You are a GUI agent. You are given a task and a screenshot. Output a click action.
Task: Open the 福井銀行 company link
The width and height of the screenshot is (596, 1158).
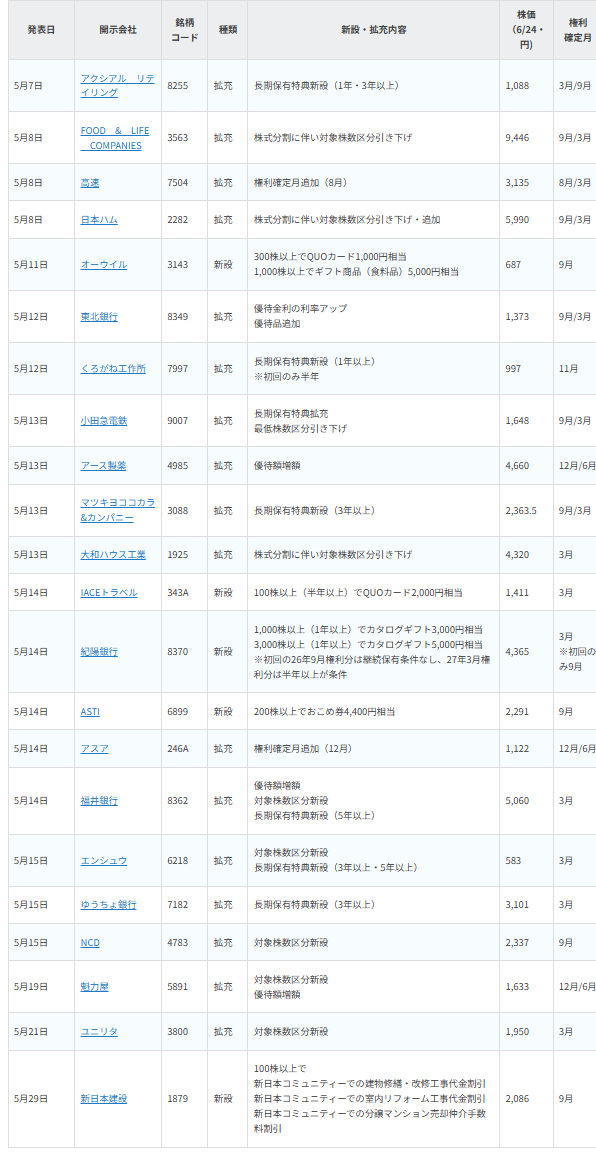click(x=99, y=801)
